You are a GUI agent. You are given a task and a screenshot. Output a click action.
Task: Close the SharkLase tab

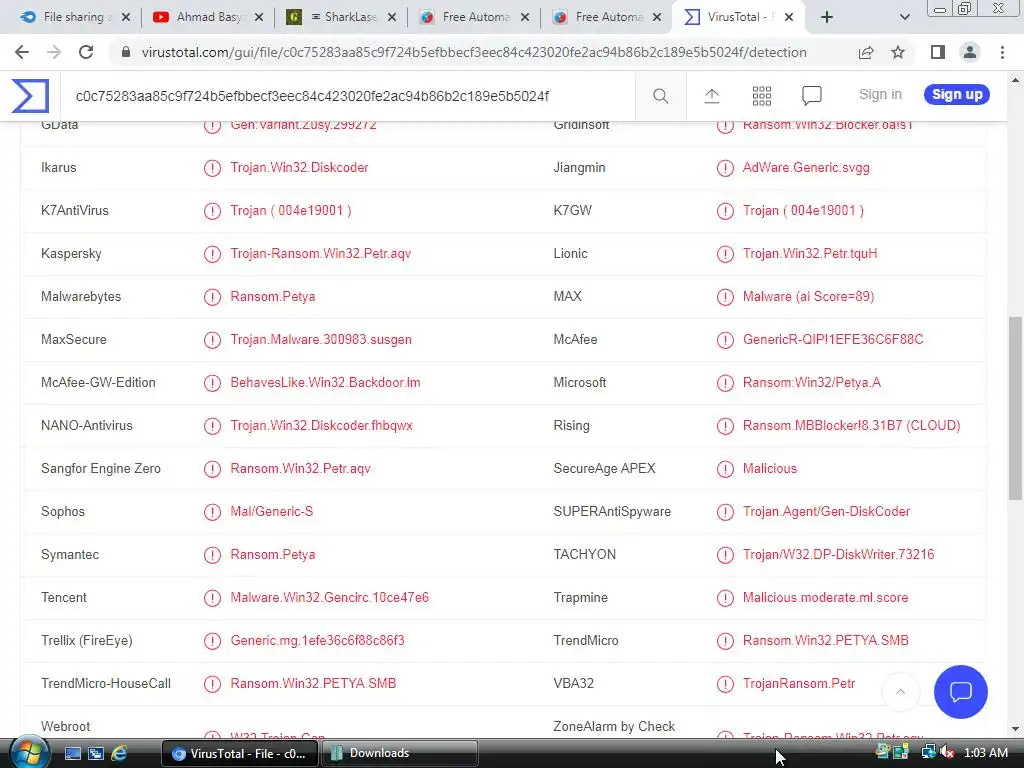click(x=392, y=17)
